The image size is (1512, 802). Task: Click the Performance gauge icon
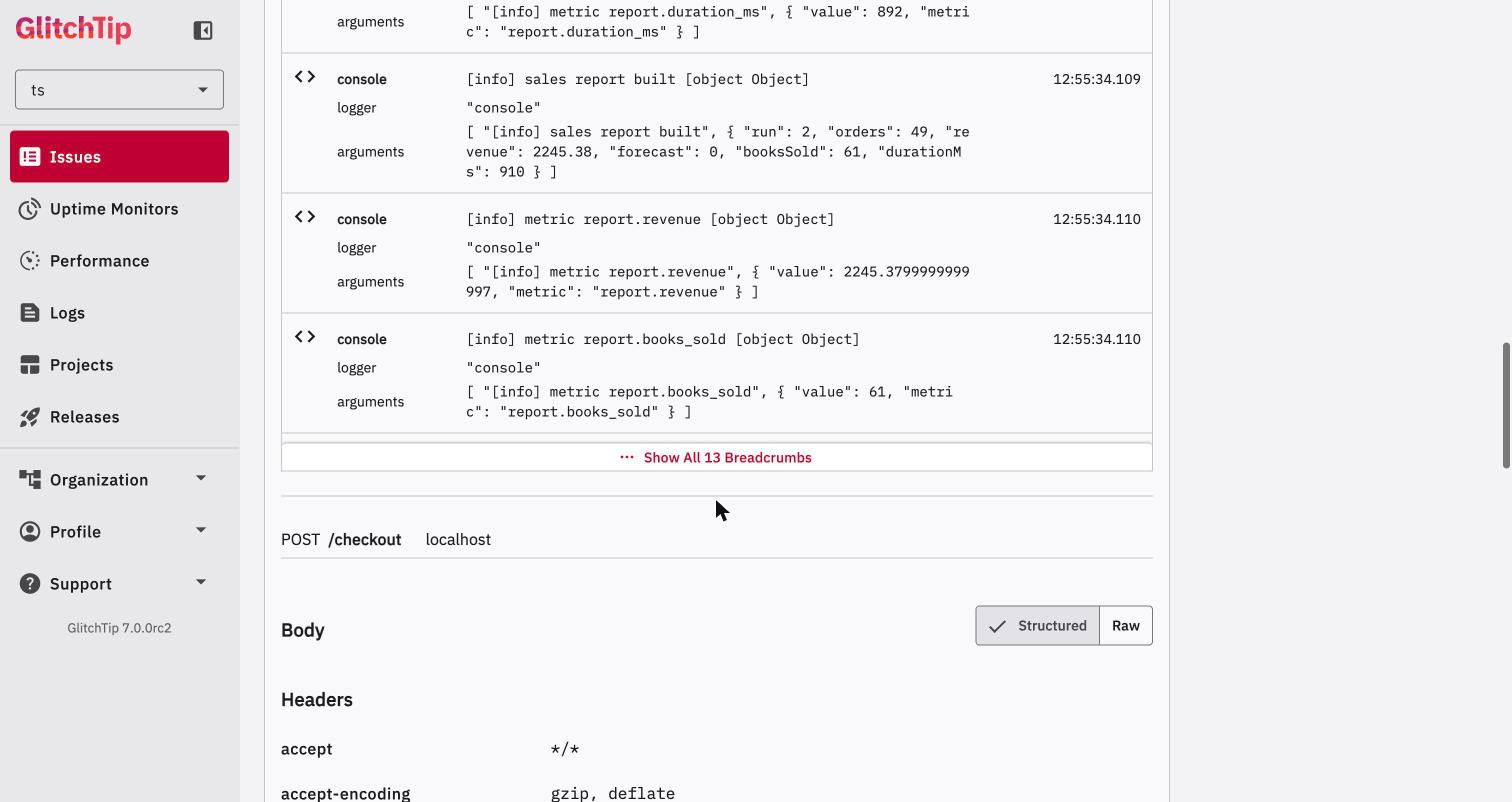(x=30, y=261)
